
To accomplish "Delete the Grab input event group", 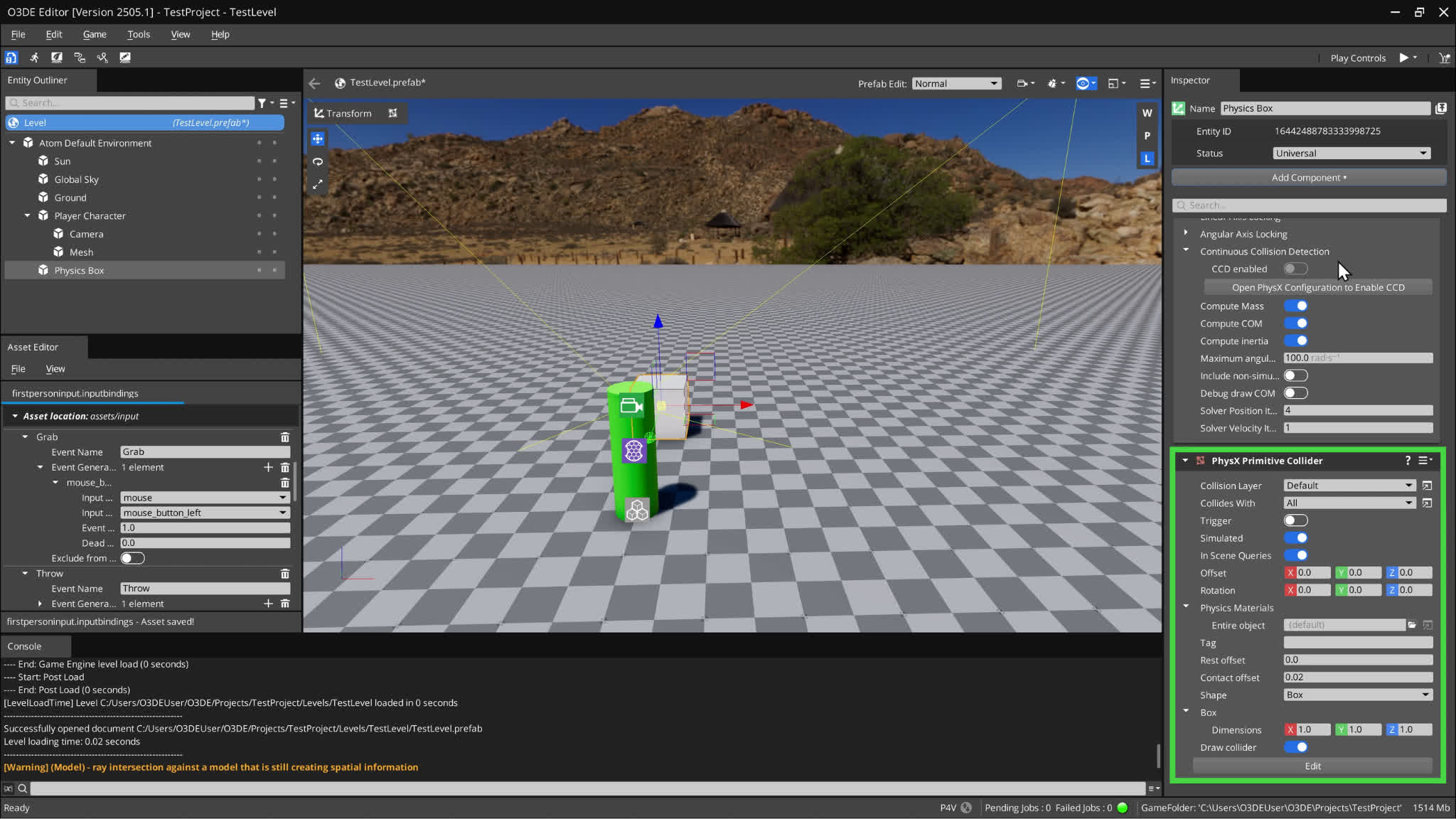I will tap(285, 437).
